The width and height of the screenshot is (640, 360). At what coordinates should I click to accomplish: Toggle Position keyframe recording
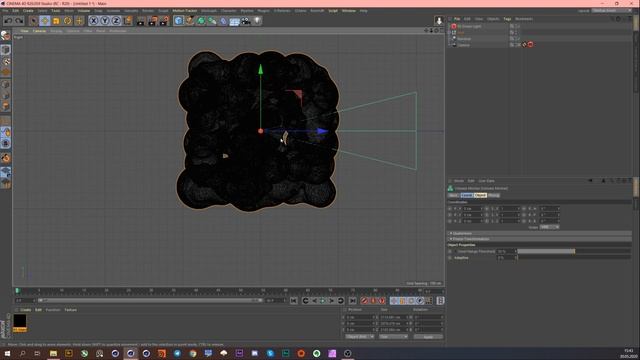(393, 301)
